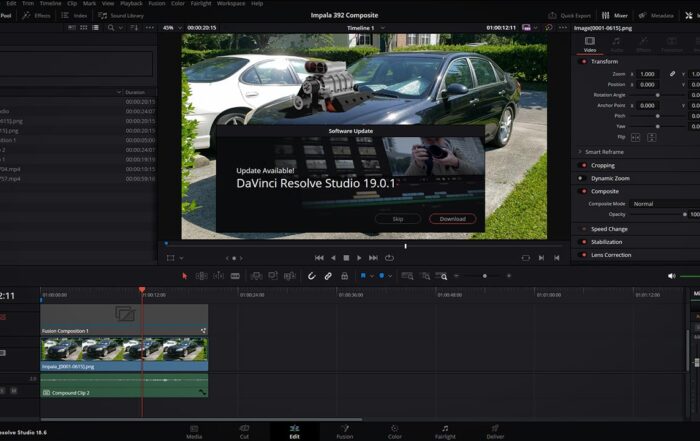This screenshot has width=700, height=441.
Task: Open the Fusion page tab
Action: point(345,432)
